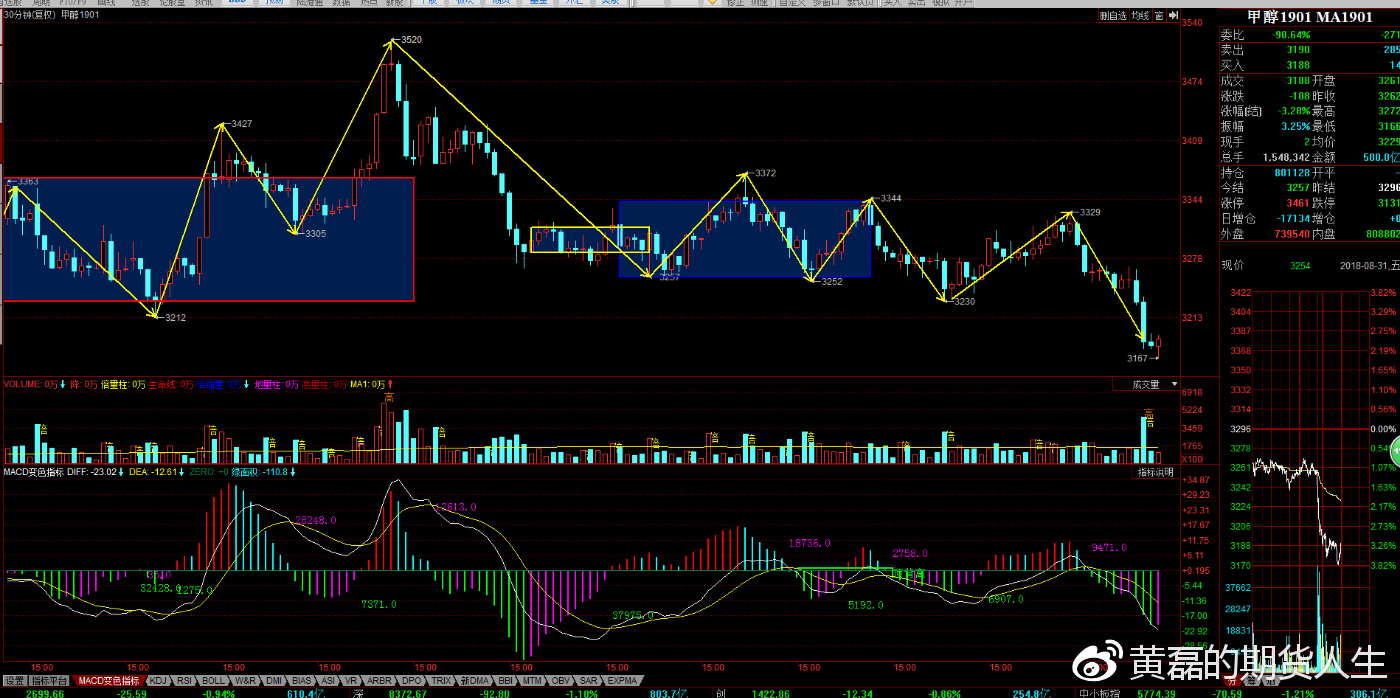Click the MACD DIFF: -23.02 readout
Image resolution: width=1400 pixels, height=698 pixels.
click(92, 471)
